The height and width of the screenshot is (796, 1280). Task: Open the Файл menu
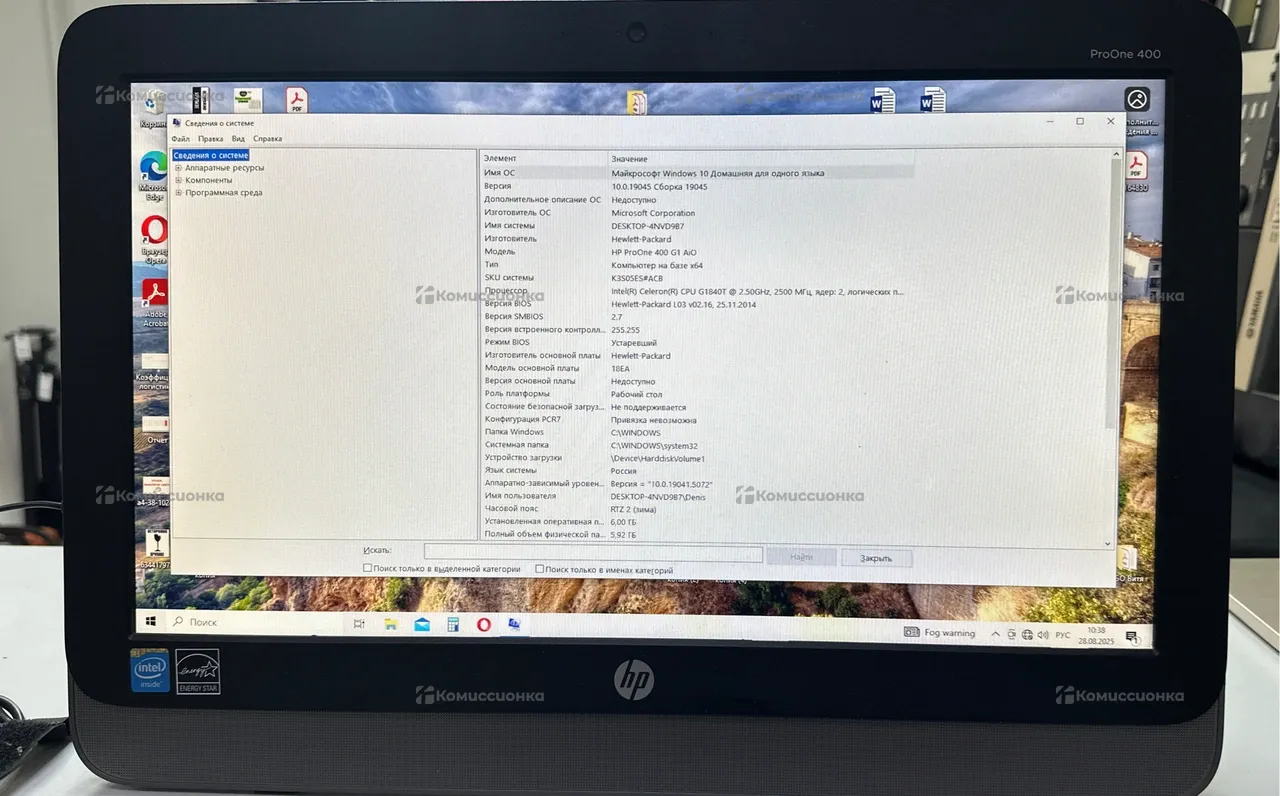pyautogui.click(x=180, y=139)
